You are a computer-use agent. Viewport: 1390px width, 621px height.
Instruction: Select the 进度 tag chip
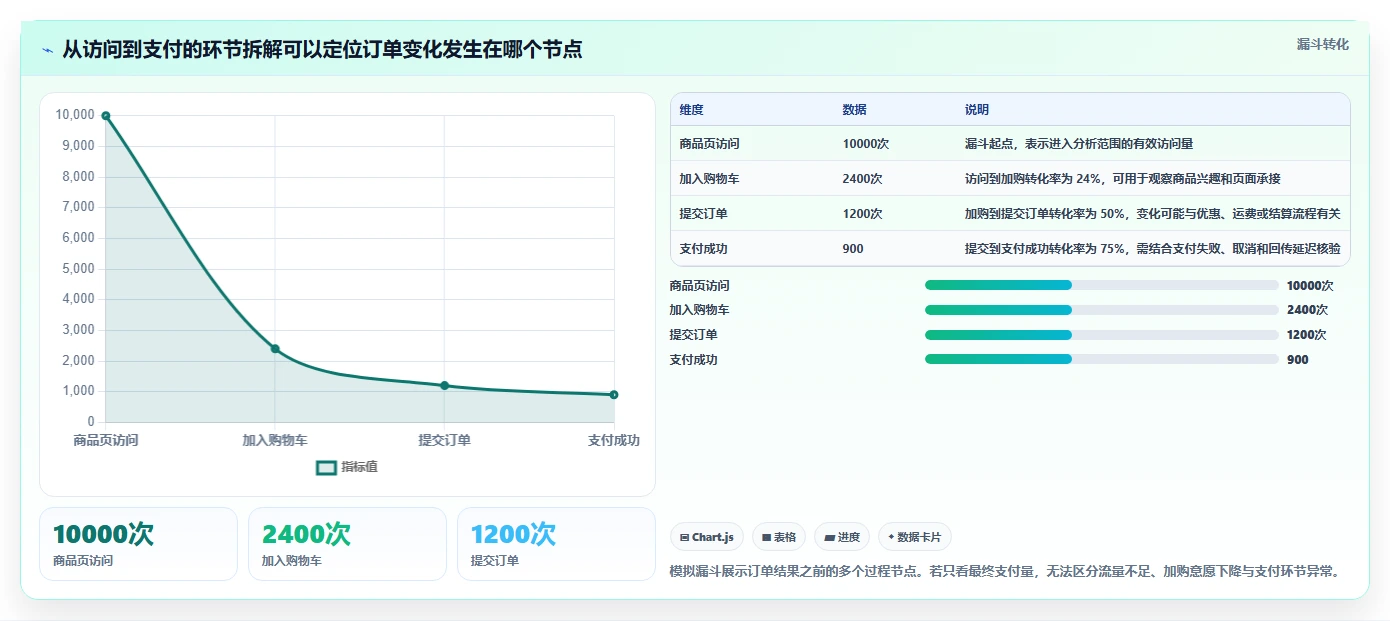point(842,537)
